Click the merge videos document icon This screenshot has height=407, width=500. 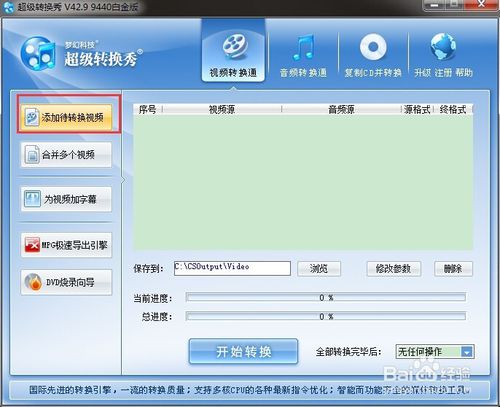32,155
